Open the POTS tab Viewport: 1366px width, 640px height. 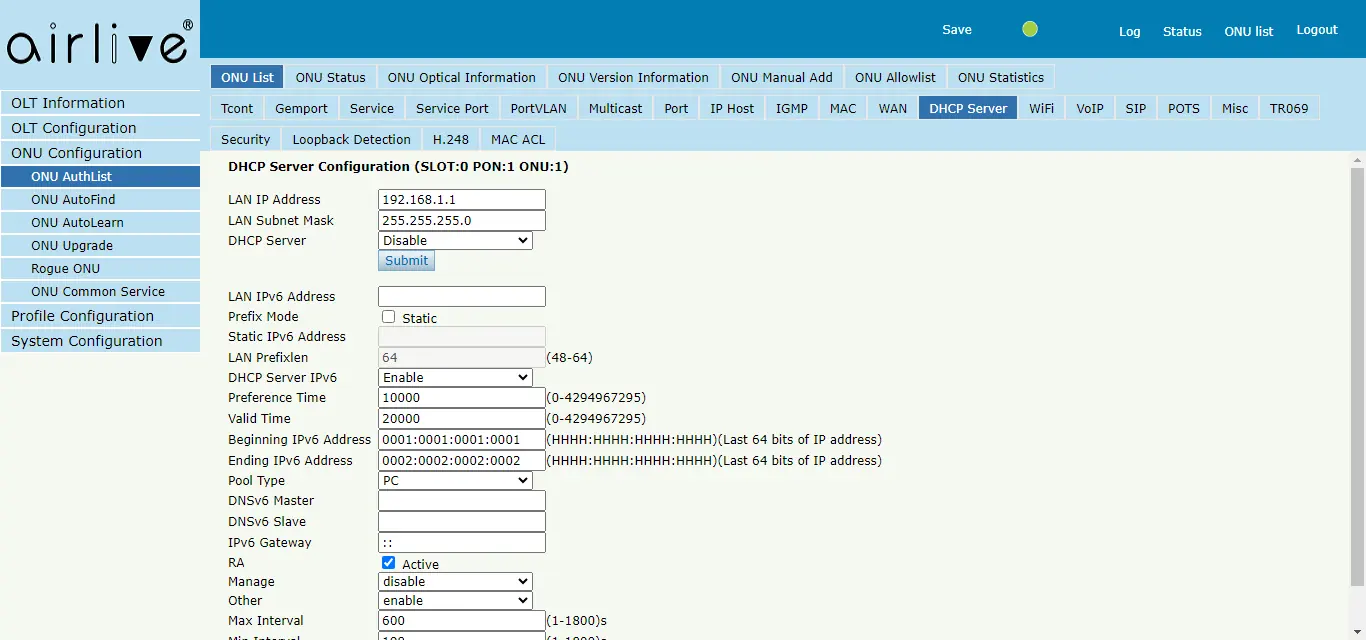coord(1184,108)
